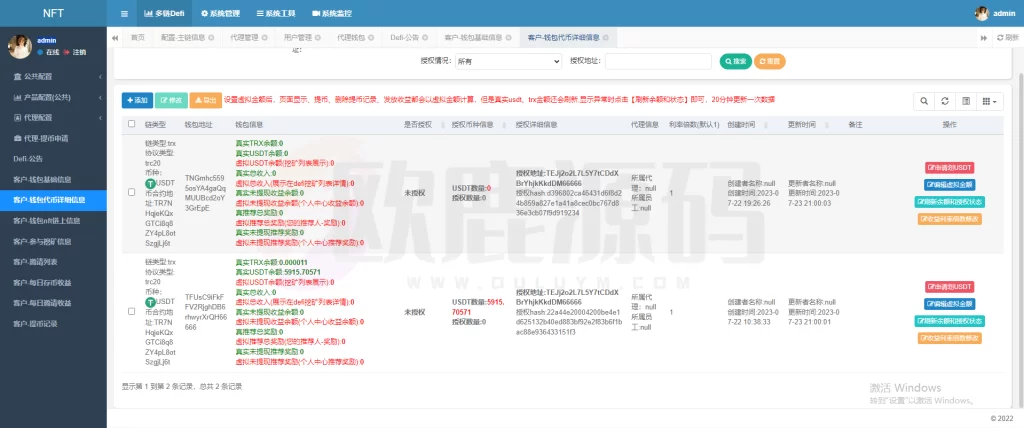Open 客户-参与挖矿信息 in the sidebar
Screen dimensions: 1024x428
[53, 242]
